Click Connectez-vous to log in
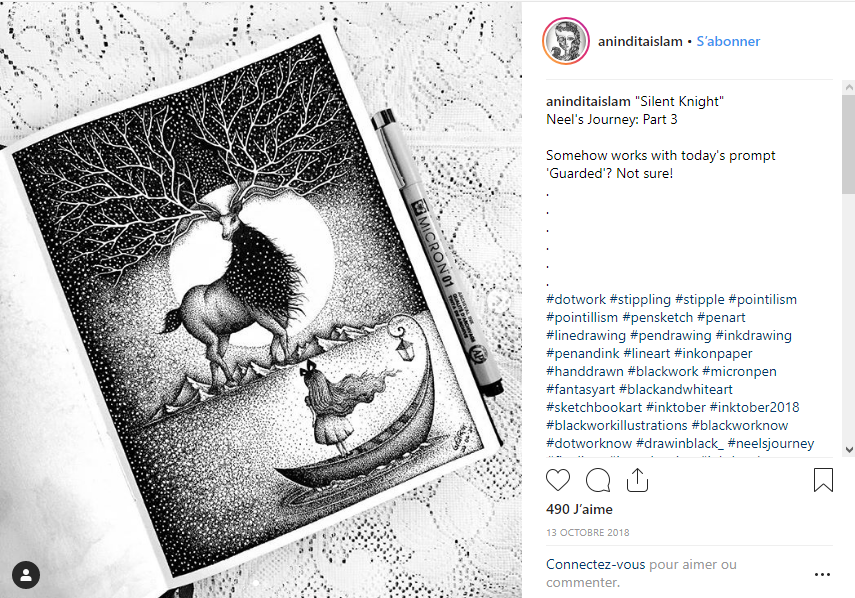855x598 pixels. pos(595,564)
